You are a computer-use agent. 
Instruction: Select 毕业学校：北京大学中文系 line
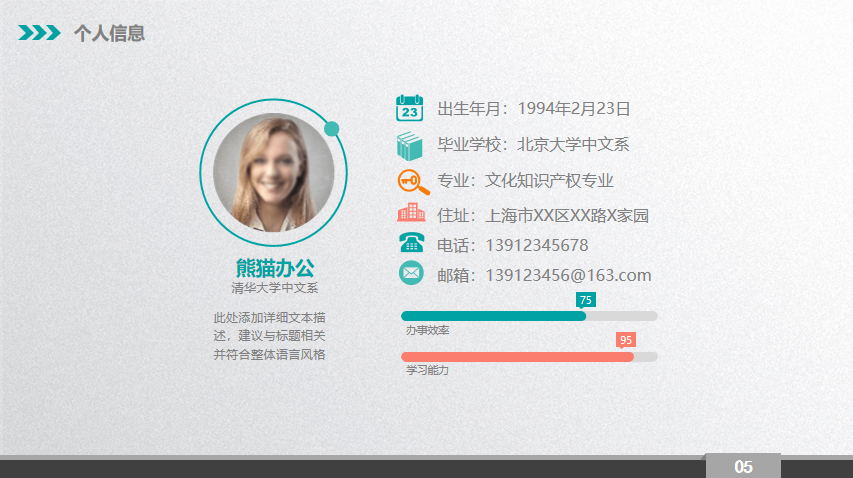pyautogui.click(x=533, y=145)
